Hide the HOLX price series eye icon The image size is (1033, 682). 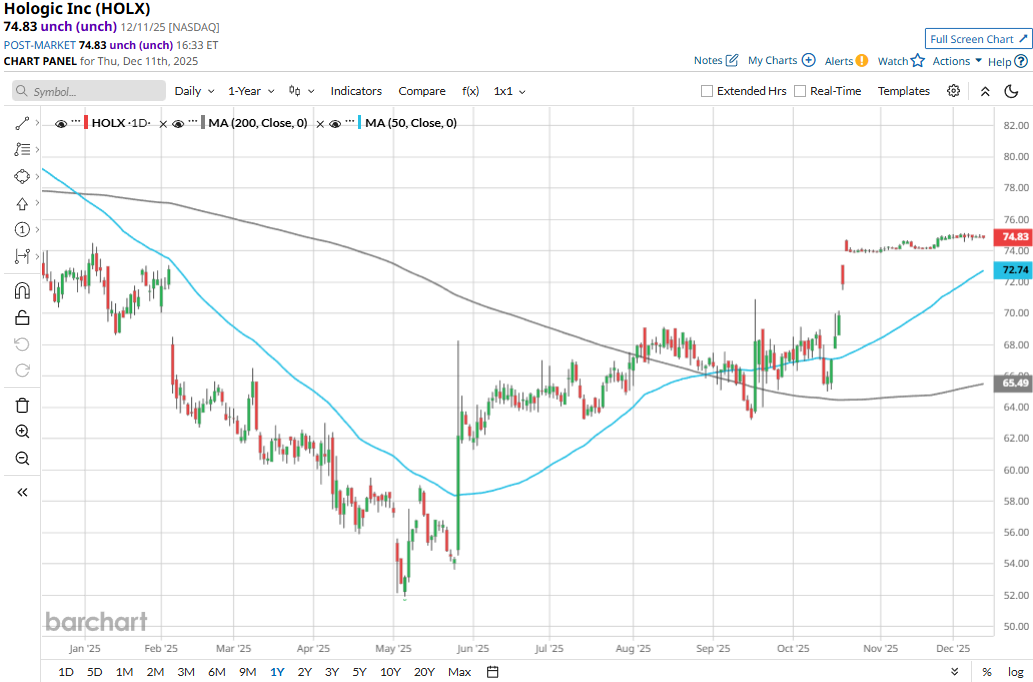point(61,123)
